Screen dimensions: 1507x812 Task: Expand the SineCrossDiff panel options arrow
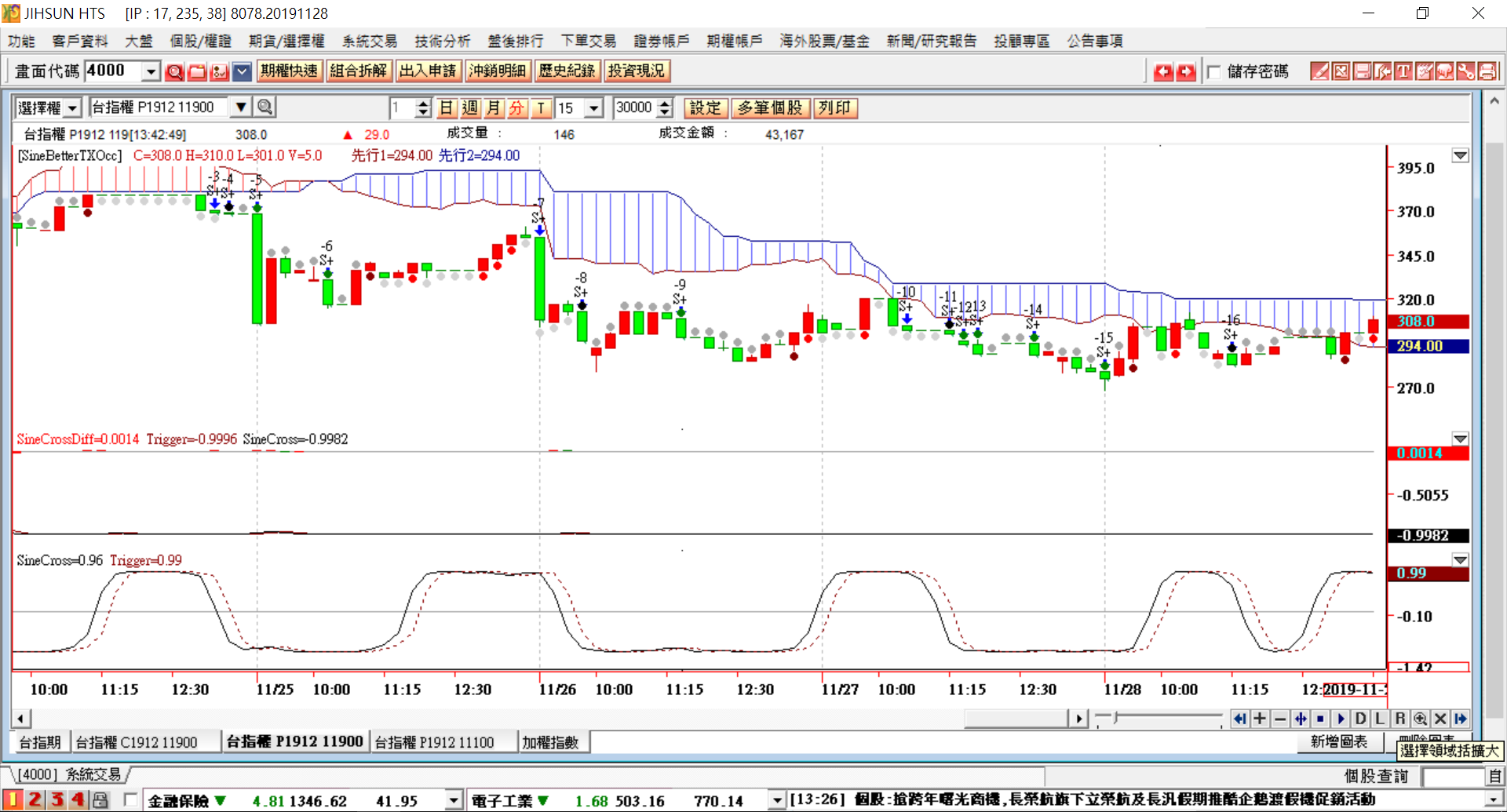point(1460,439)
